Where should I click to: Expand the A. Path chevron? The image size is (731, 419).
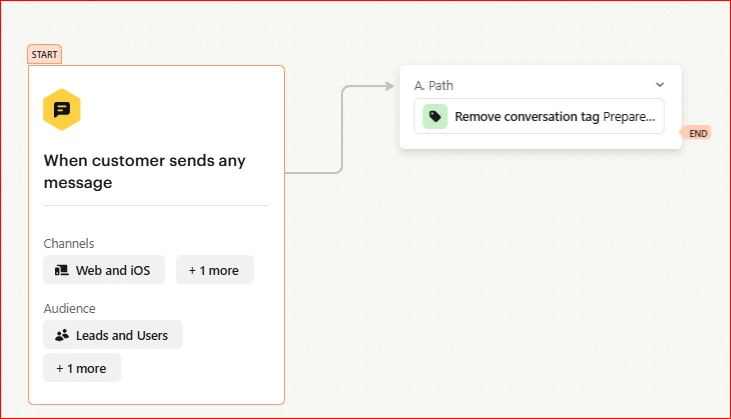coord(660,85)
